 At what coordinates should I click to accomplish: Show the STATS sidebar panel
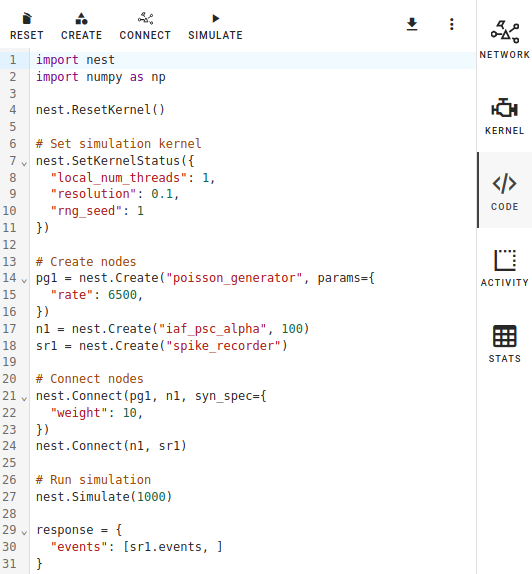tap(505, 343)
